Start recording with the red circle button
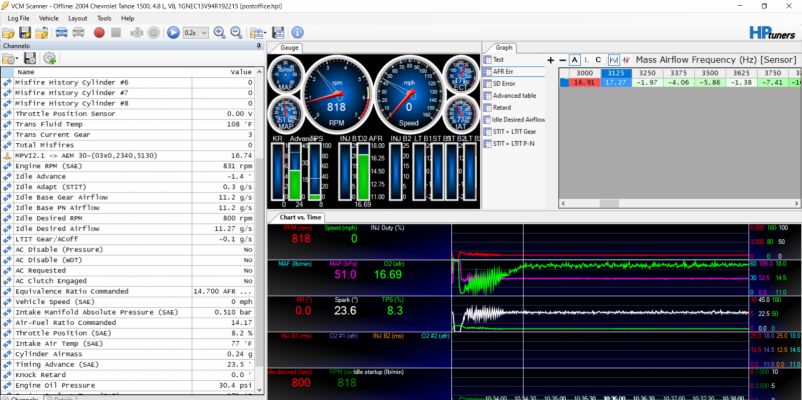802x400 pixels. coord(99,33)
